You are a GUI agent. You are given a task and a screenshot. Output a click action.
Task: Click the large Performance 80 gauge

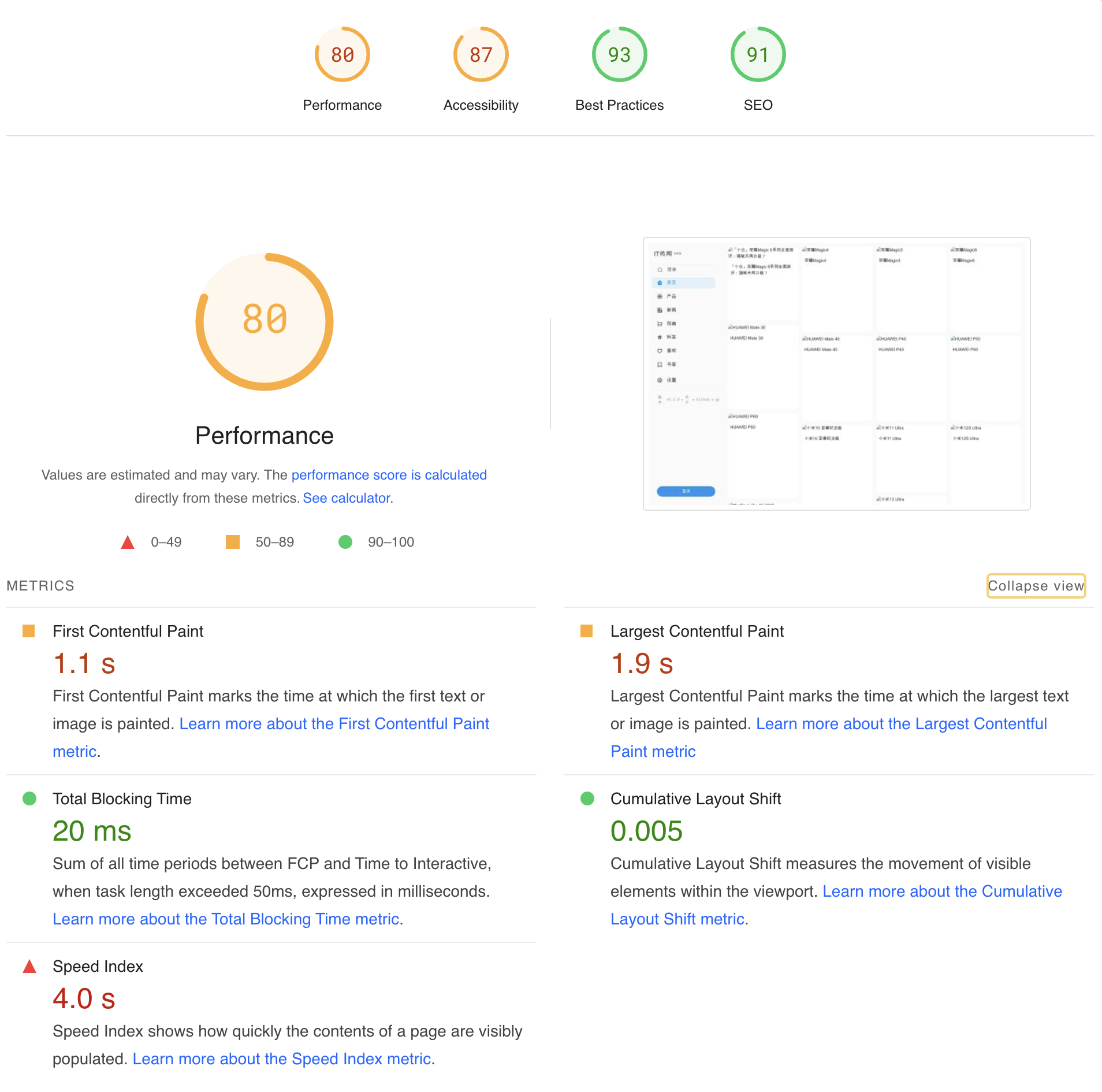click(265, 321)
